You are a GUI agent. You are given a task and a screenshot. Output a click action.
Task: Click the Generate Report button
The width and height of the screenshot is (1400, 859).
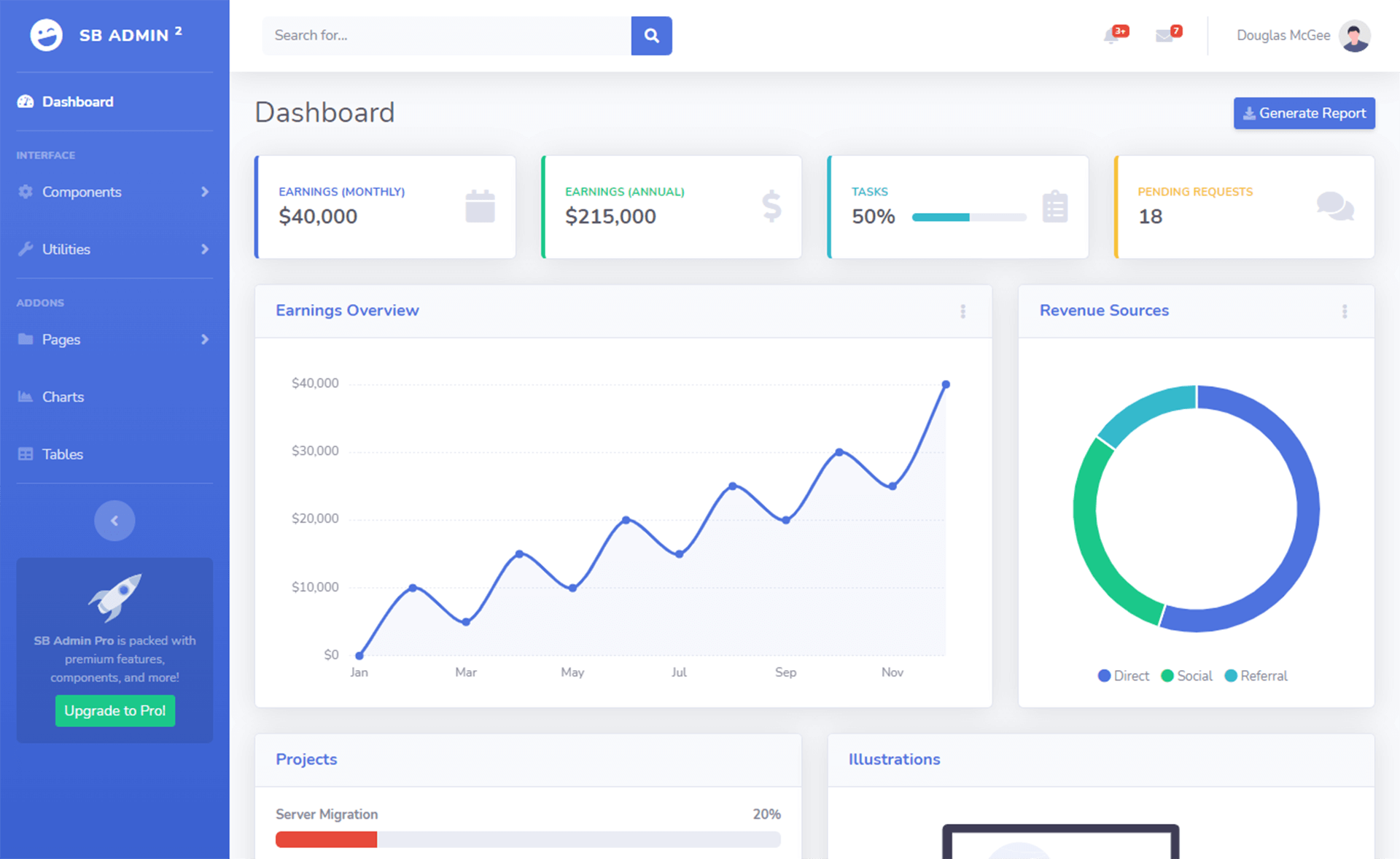click(1304, 113)
